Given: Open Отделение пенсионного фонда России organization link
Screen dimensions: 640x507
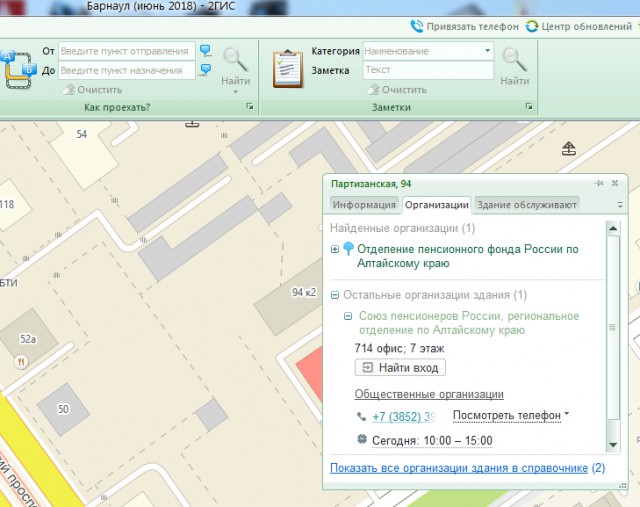Looking at the screenshot, I should [x=468, y=256].
